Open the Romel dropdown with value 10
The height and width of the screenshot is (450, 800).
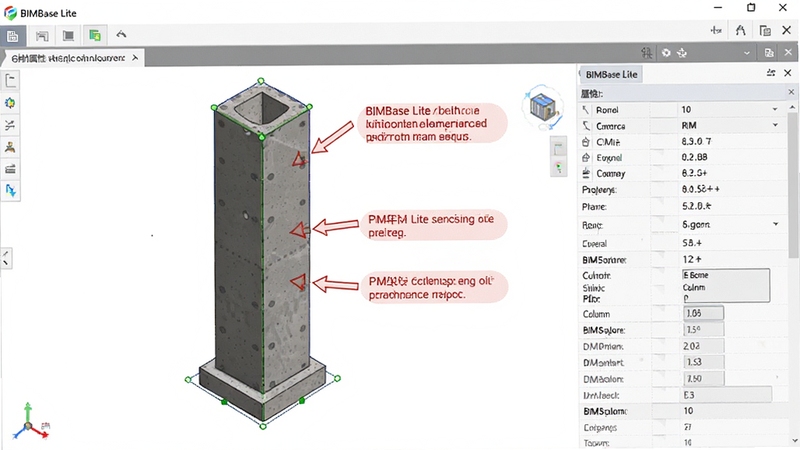[775, 109]
